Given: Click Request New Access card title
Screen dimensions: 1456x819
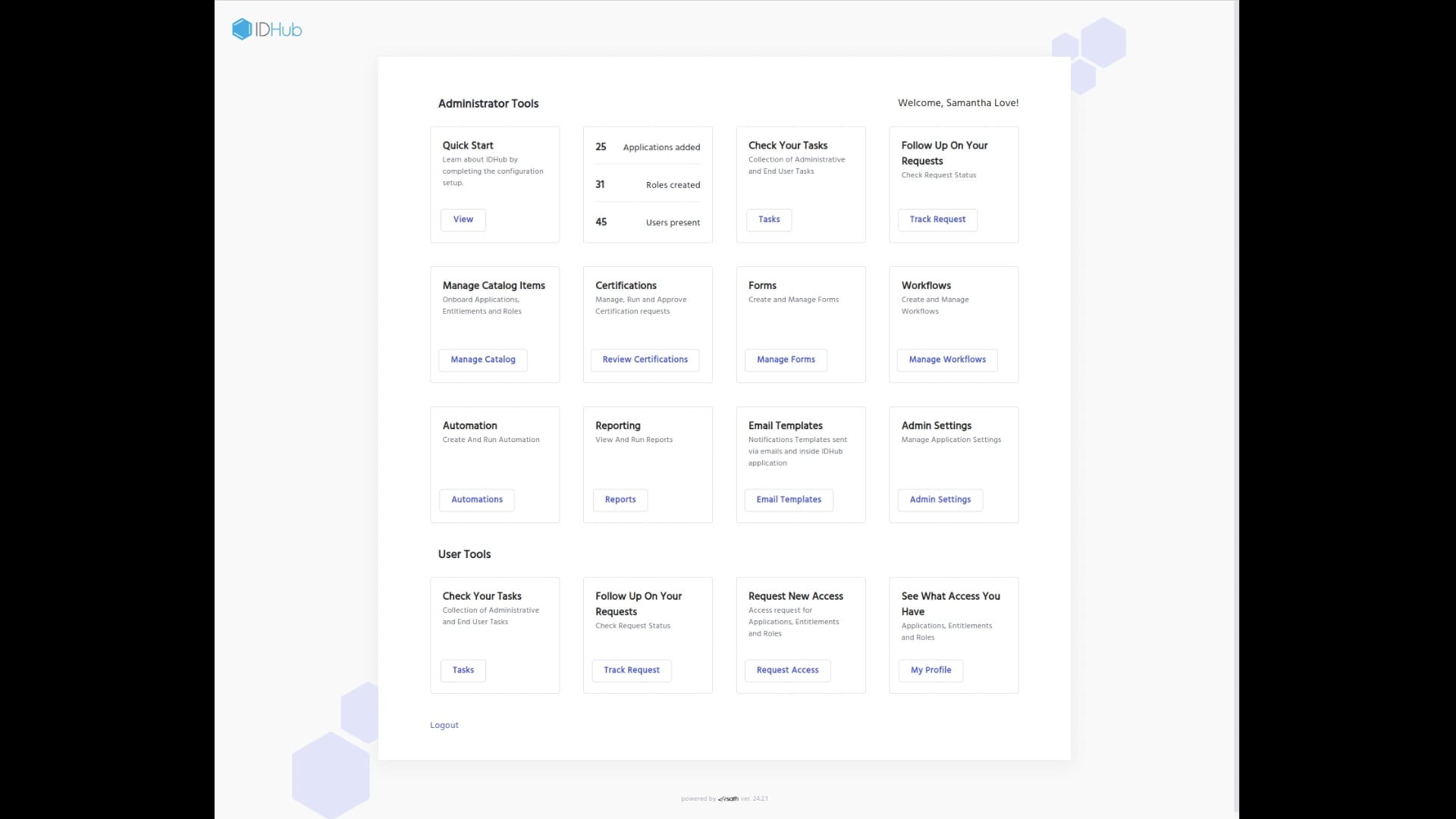Looking at the screenshot, I should click(x=795, y=597).
